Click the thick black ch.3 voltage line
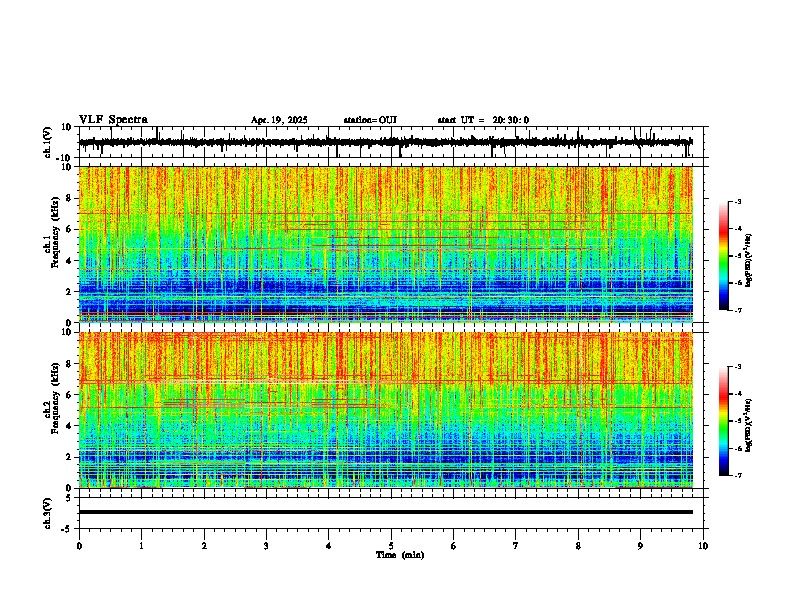The width and height of the screenshot is (792, 612). point(385,512)
